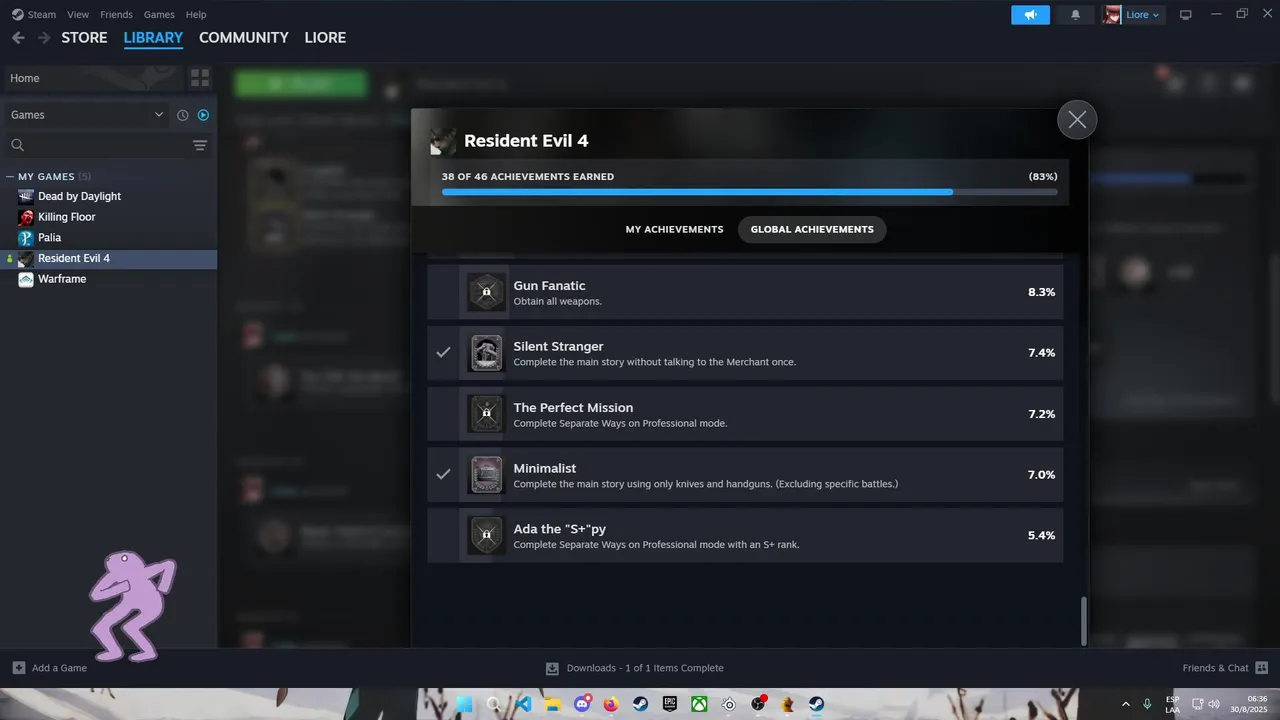Open Visual Studio Code from taskbar
Viewport: 1280px width, 720px height.
(x=522, y=704)
